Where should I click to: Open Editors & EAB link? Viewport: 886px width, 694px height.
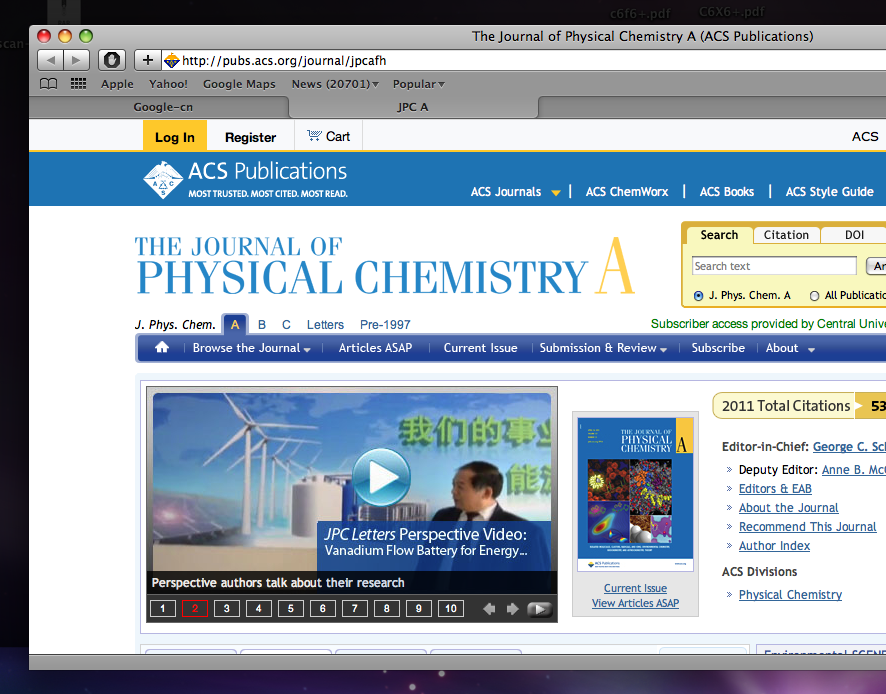(775, 489)
